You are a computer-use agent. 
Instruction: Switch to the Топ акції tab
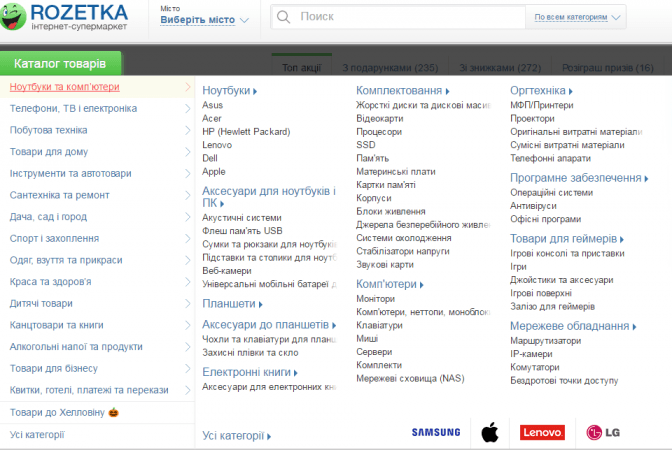click(301, 68)
